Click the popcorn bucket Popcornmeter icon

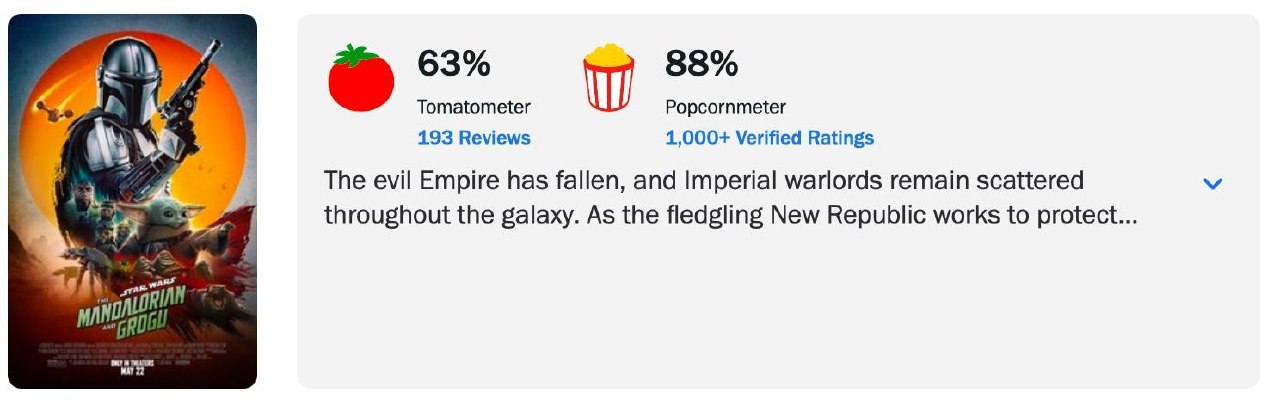pyautogui.click(x=609, y=78)
